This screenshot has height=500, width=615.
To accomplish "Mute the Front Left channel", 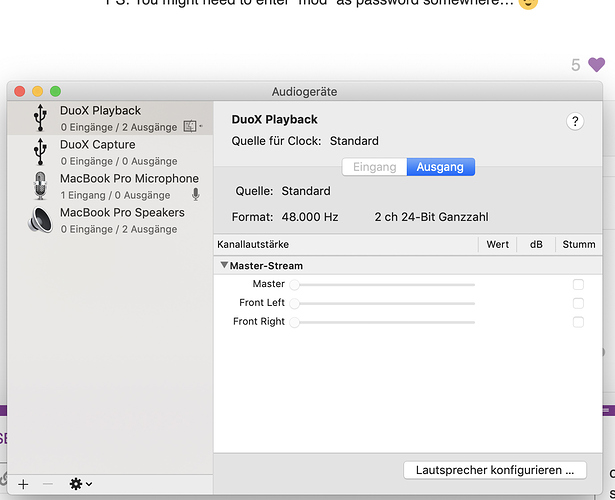I will [578, 303].
